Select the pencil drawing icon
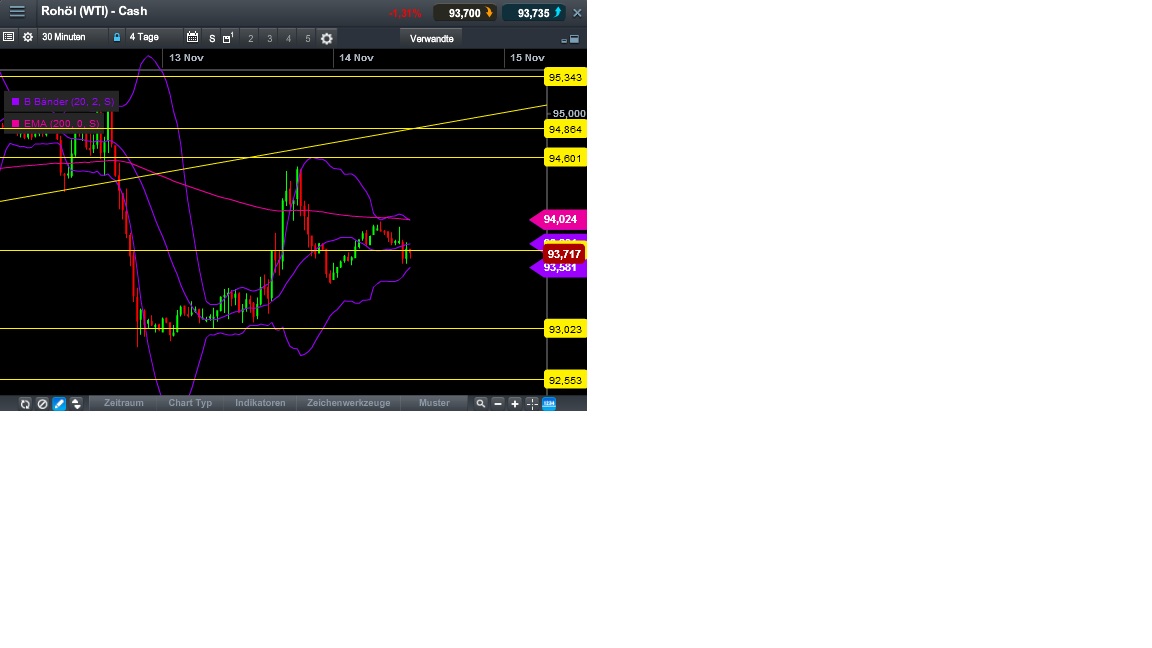The height and width of the screenshot is (648, 1152). point(58,403)
